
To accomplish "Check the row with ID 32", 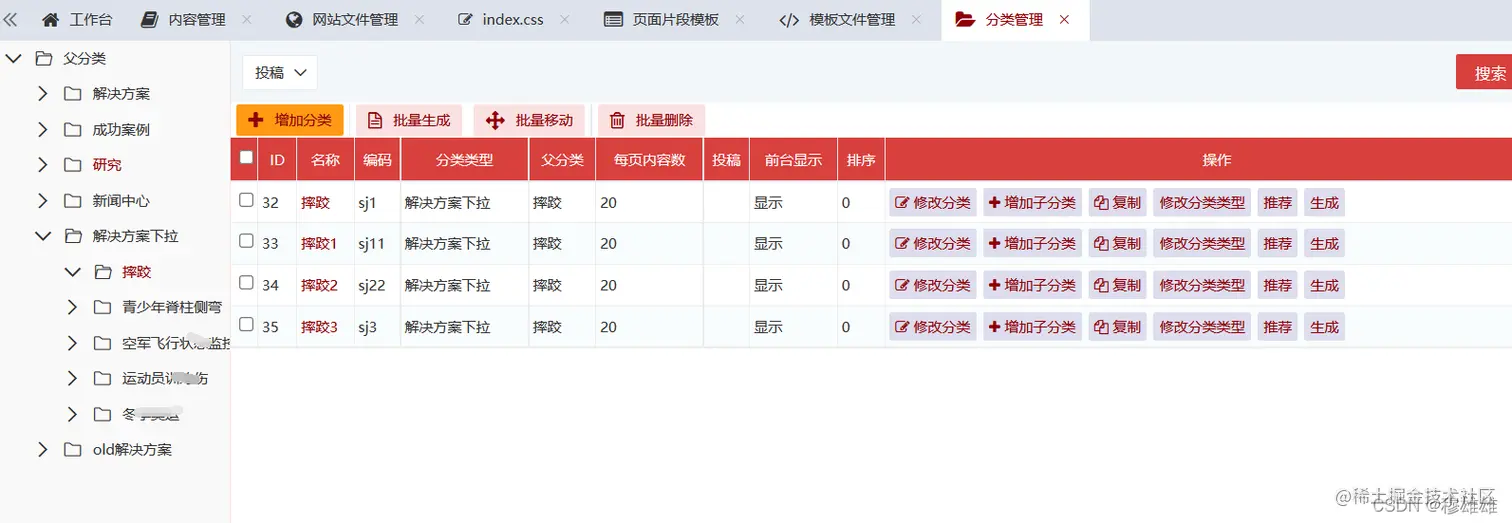I will click(x=246, y=200).
